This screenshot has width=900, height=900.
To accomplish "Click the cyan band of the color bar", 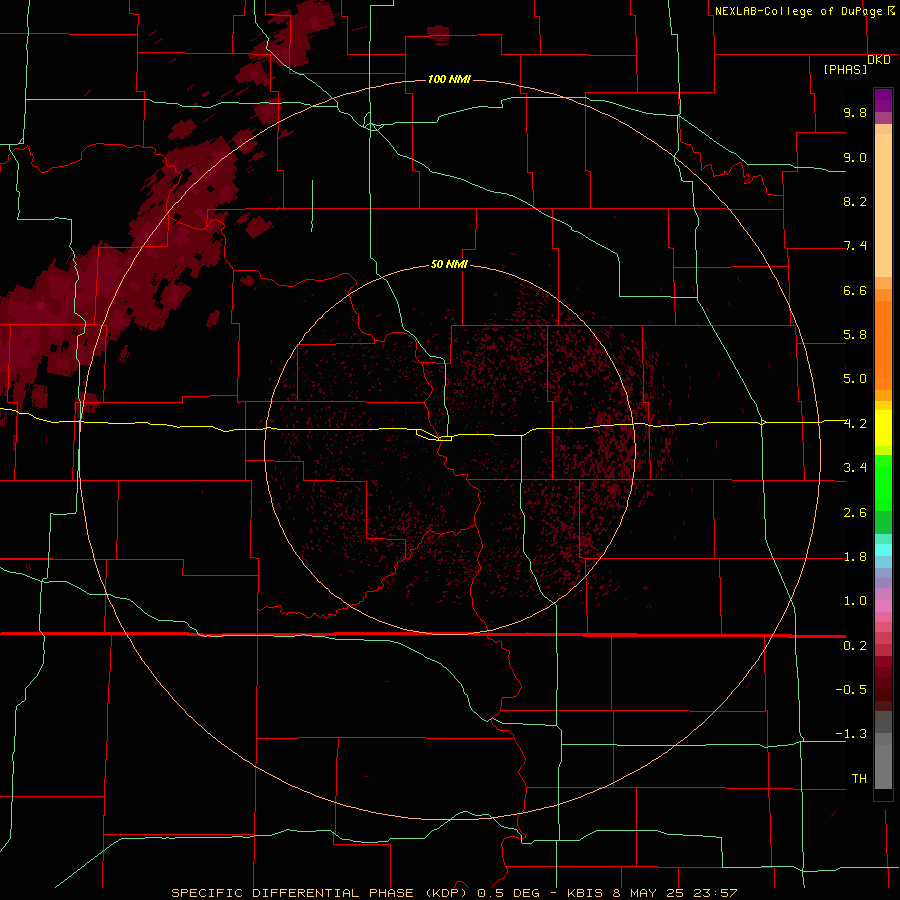I will pyautogui.click(x=883, y=549).
